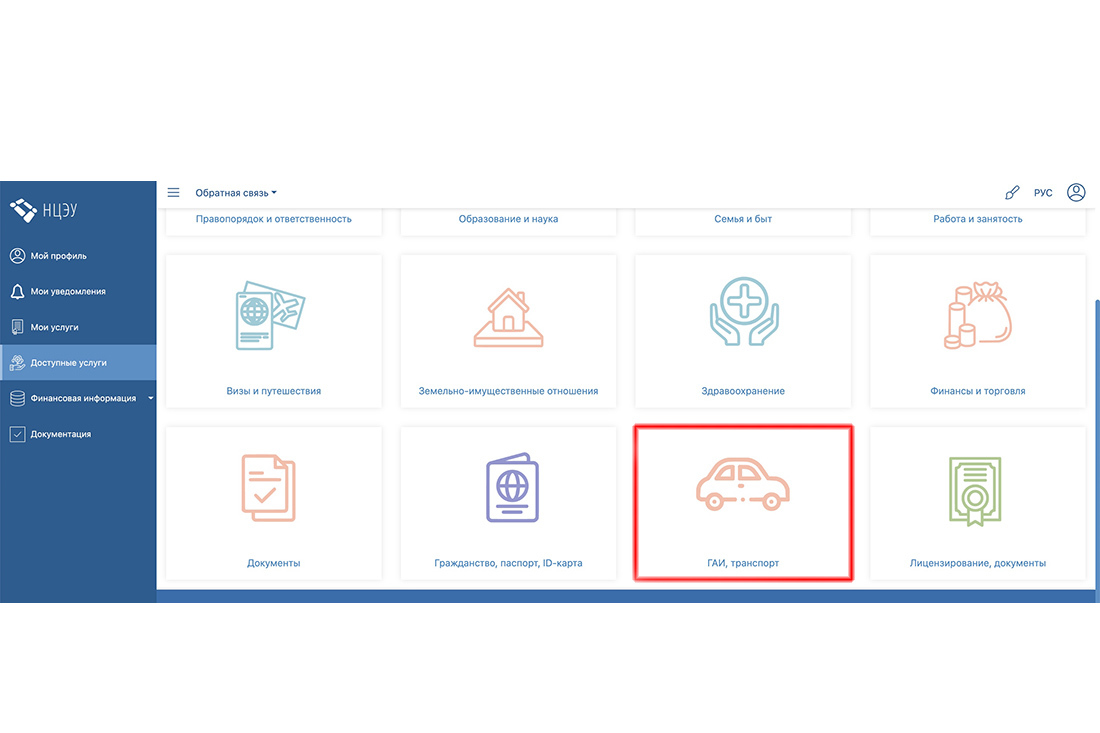
Task: Click the car transport icon
Action: point(743,484)
